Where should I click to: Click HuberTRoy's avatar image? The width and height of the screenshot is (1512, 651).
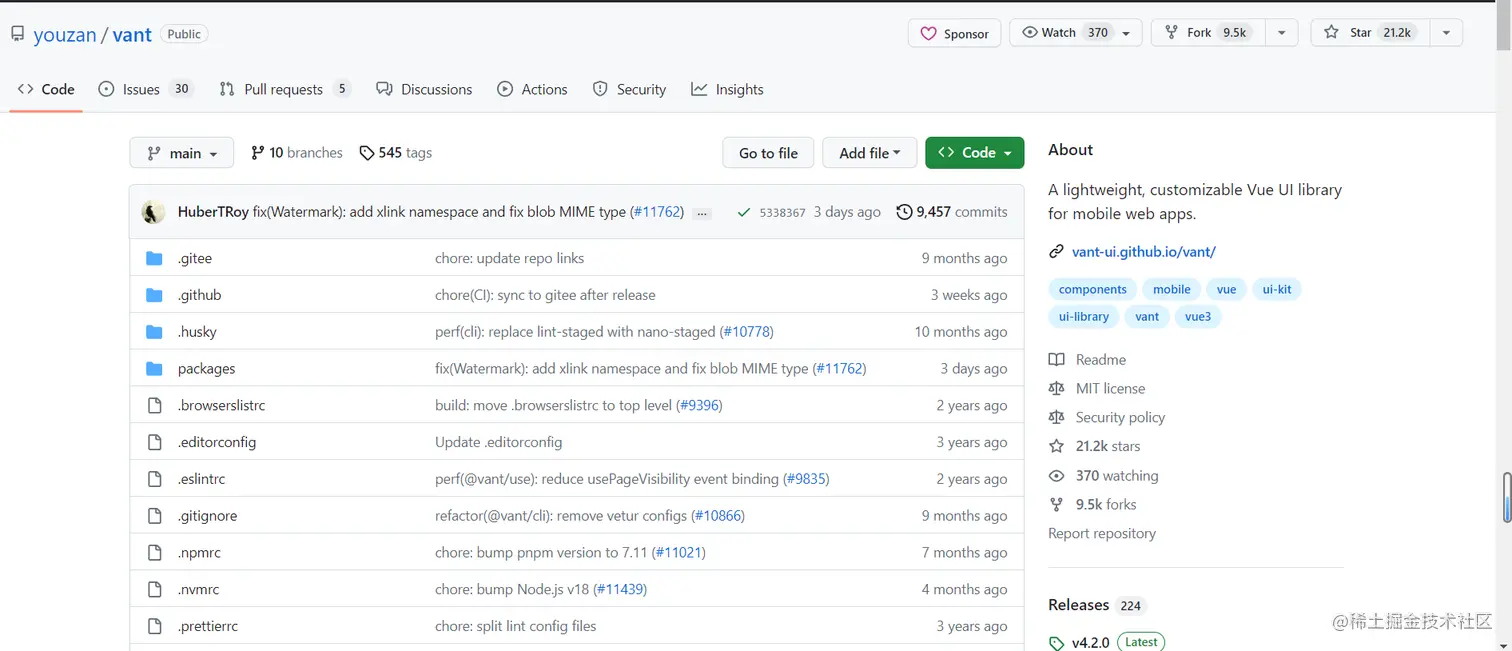(153, 212)
